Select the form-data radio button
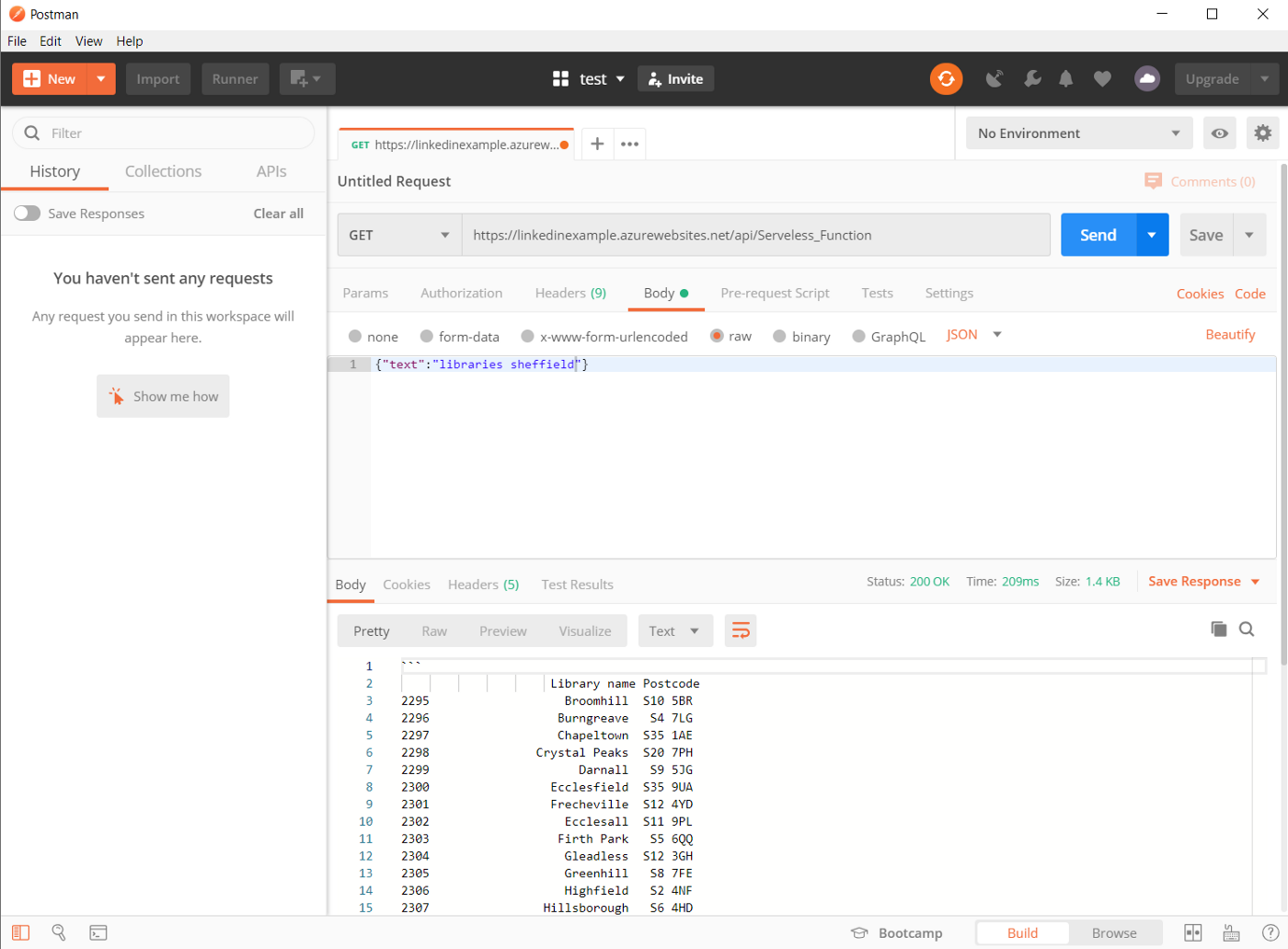The width and height of the screenshot is (1288, 949). (x=427, y=337)
